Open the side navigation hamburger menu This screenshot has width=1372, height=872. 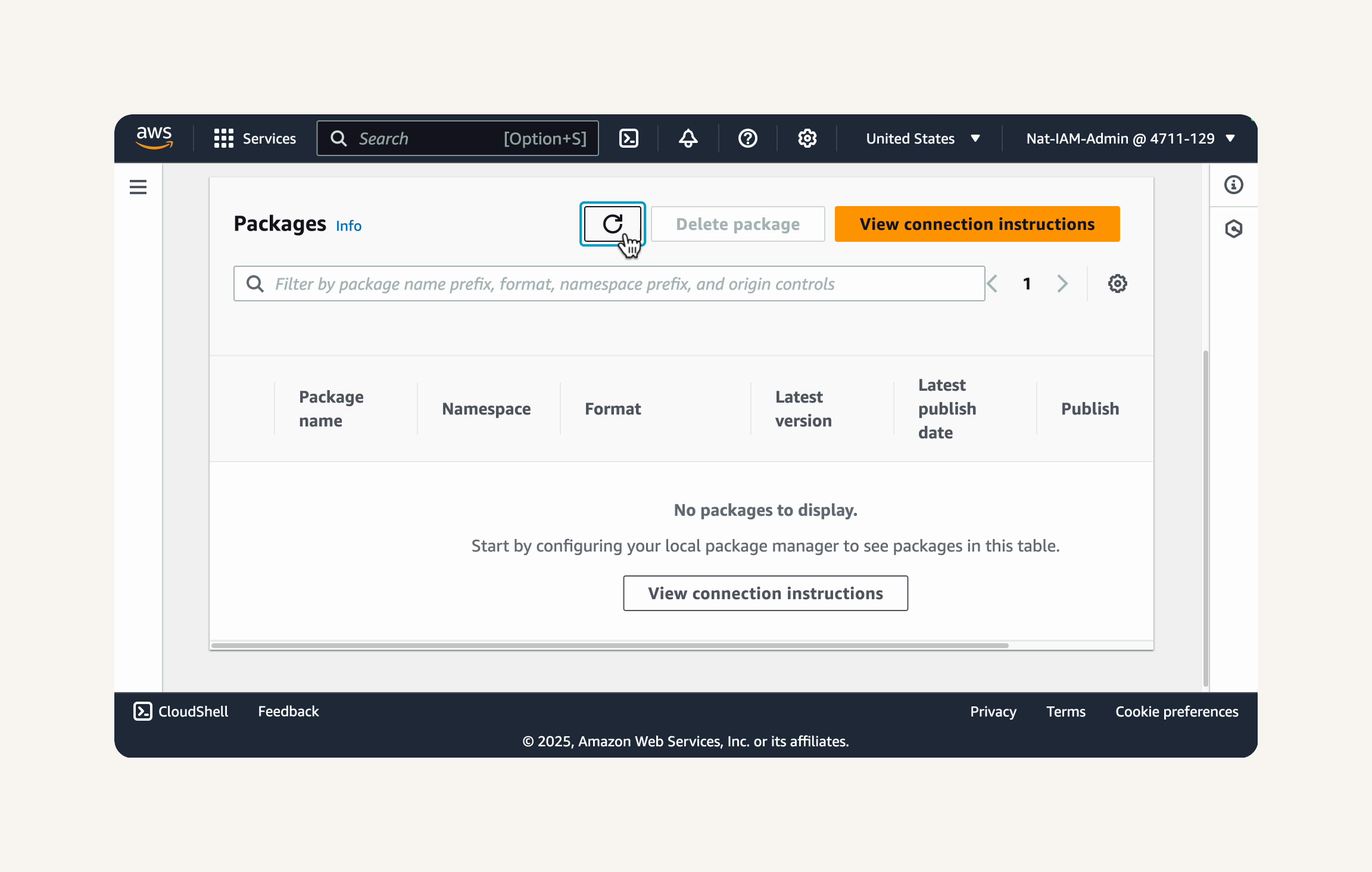click(x=138, y=187)
